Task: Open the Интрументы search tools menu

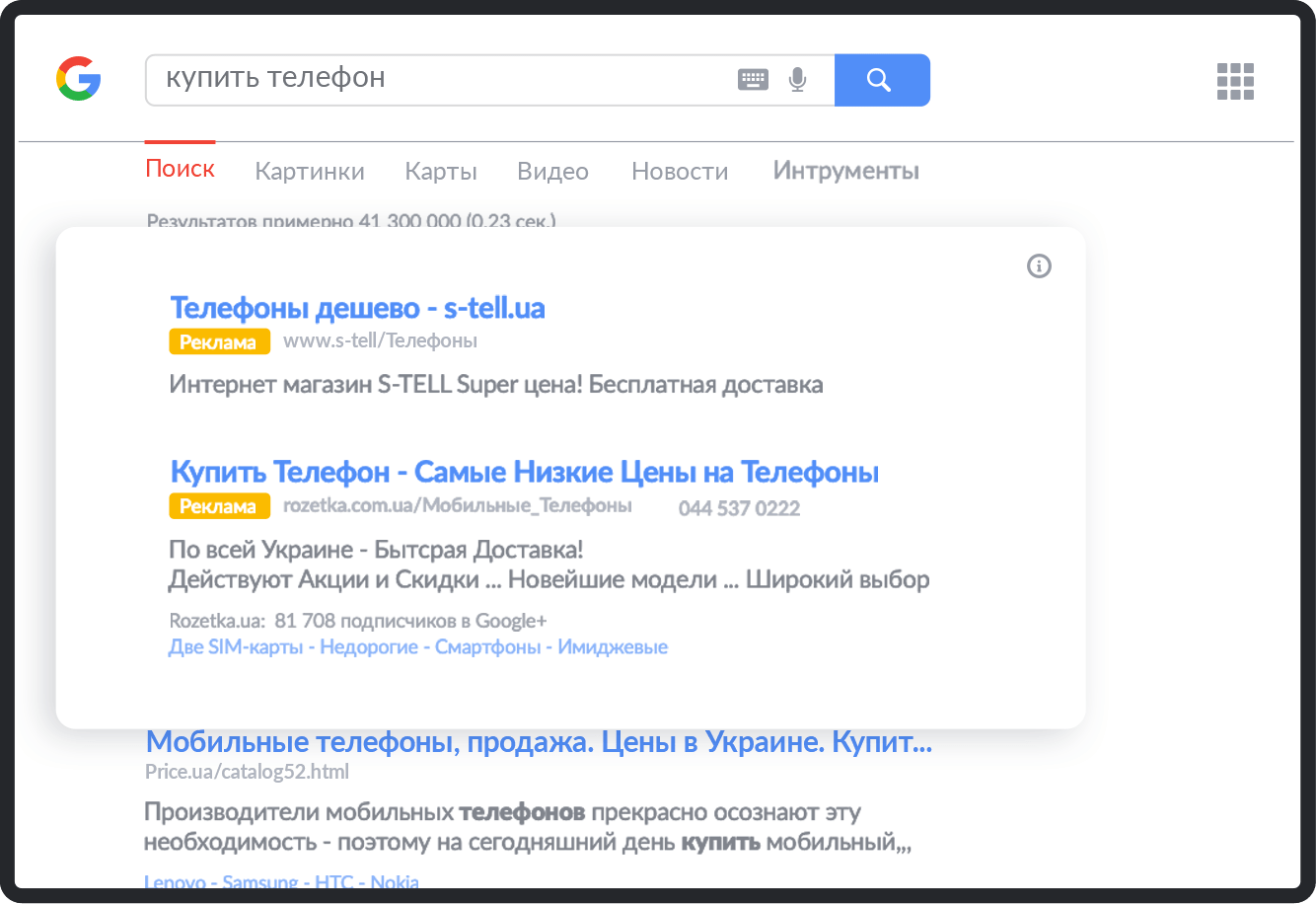Action: click(x=845, y=172)
